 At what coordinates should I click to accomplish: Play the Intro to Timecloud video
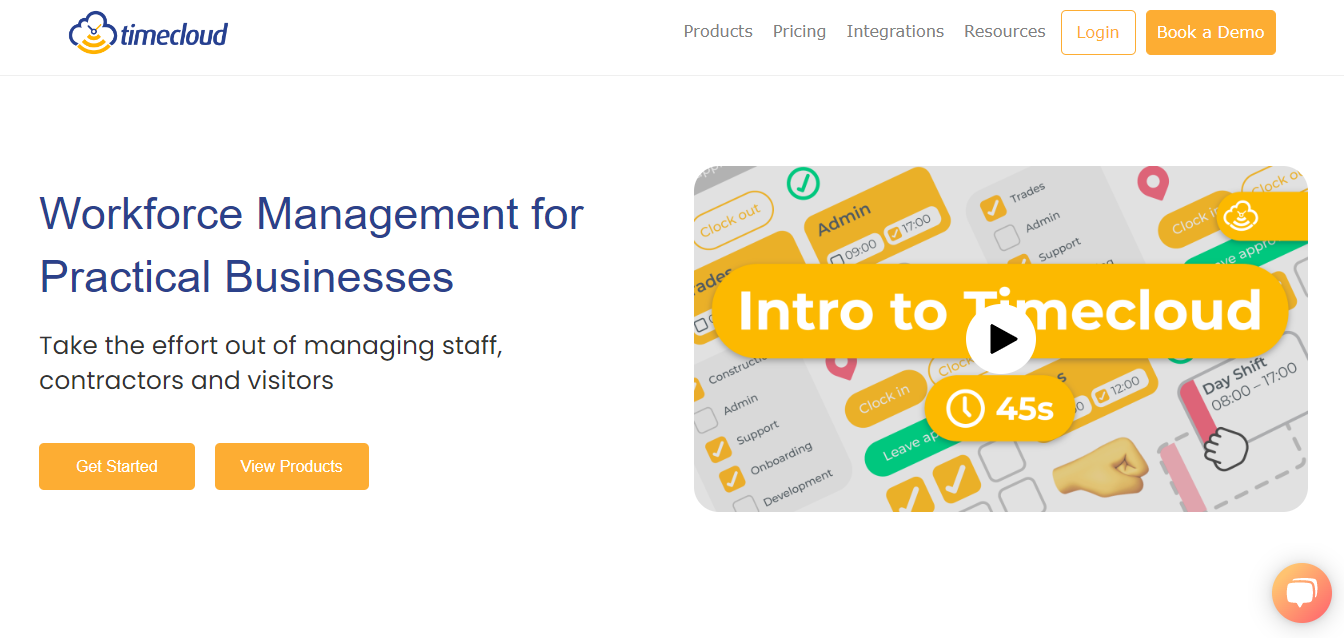(x=1000, y=340)
